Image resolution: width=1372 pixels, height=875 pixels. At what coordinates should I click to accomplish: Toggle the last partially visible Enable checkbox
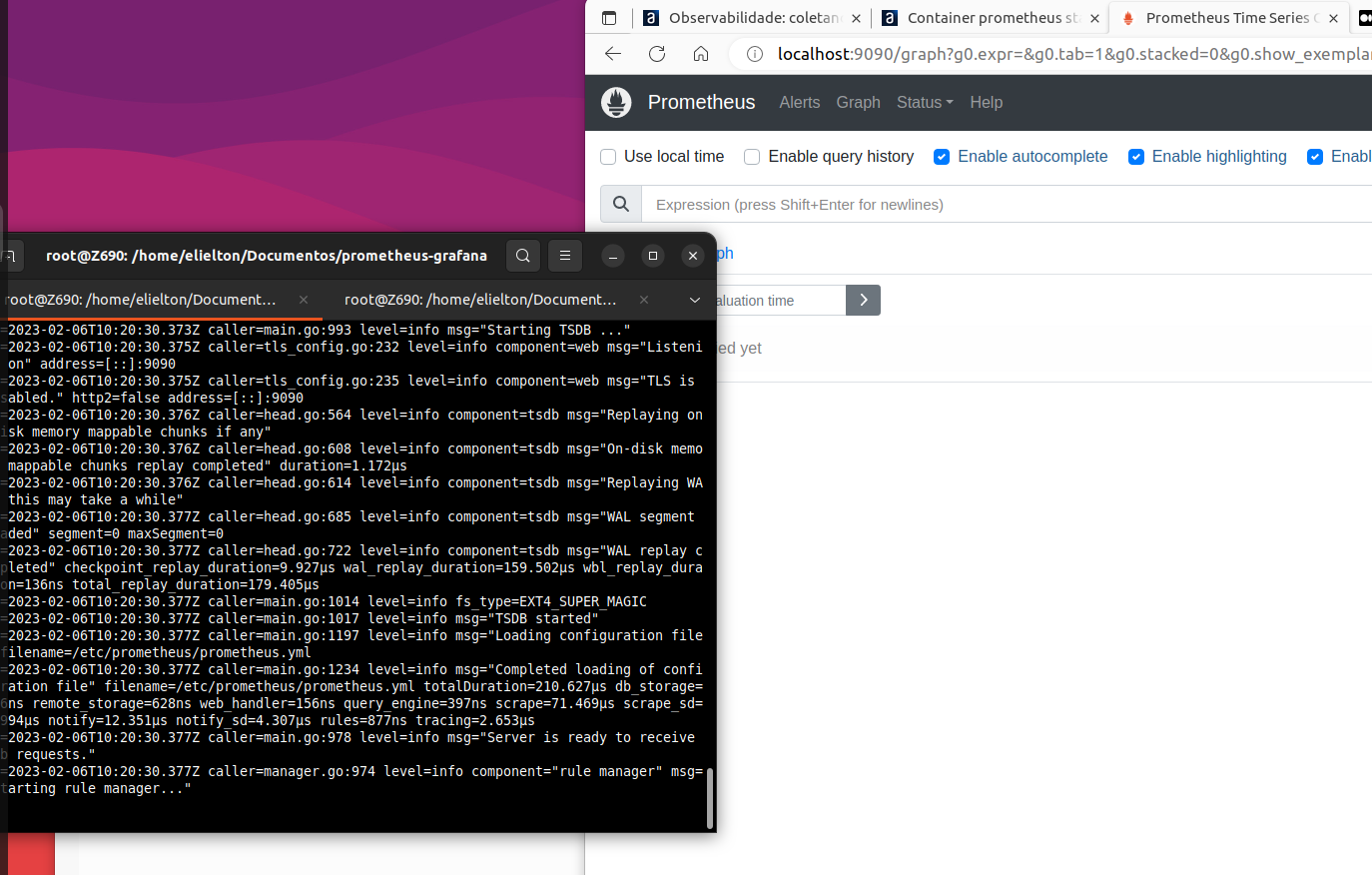coord(1315,157)
